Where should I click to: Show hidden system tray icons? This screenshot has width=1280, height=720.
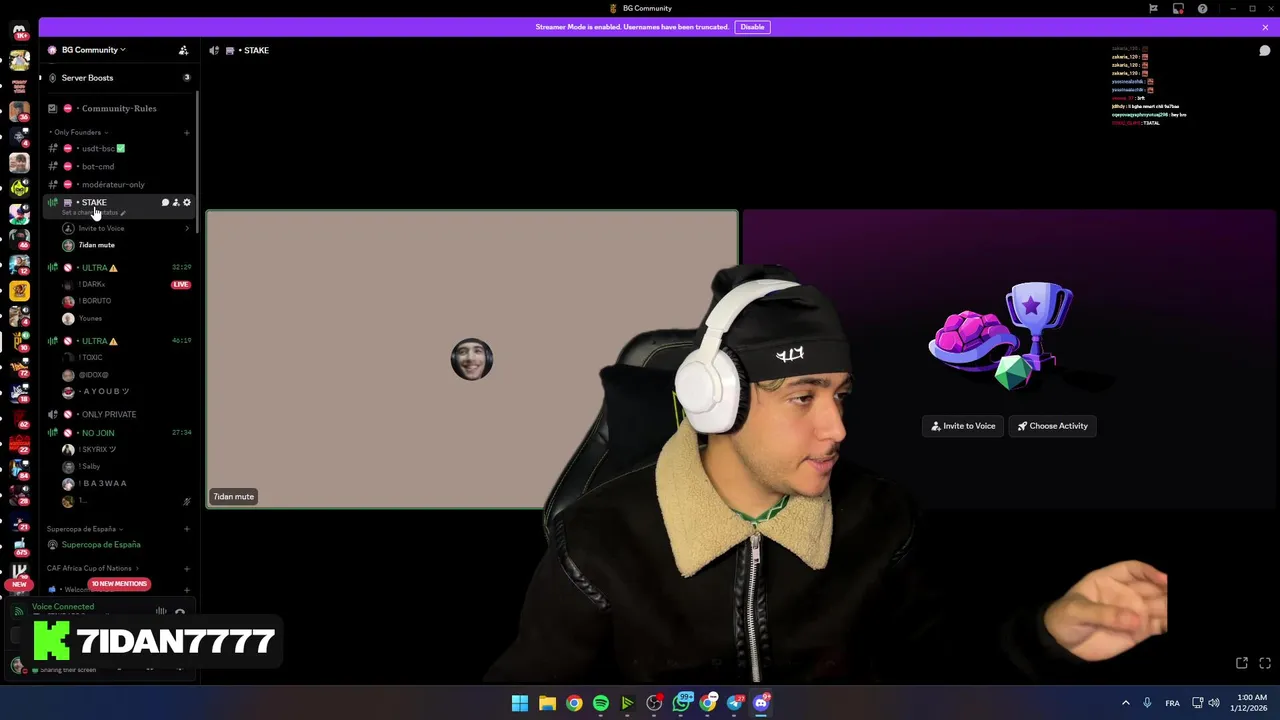[x=1125, y=703]
